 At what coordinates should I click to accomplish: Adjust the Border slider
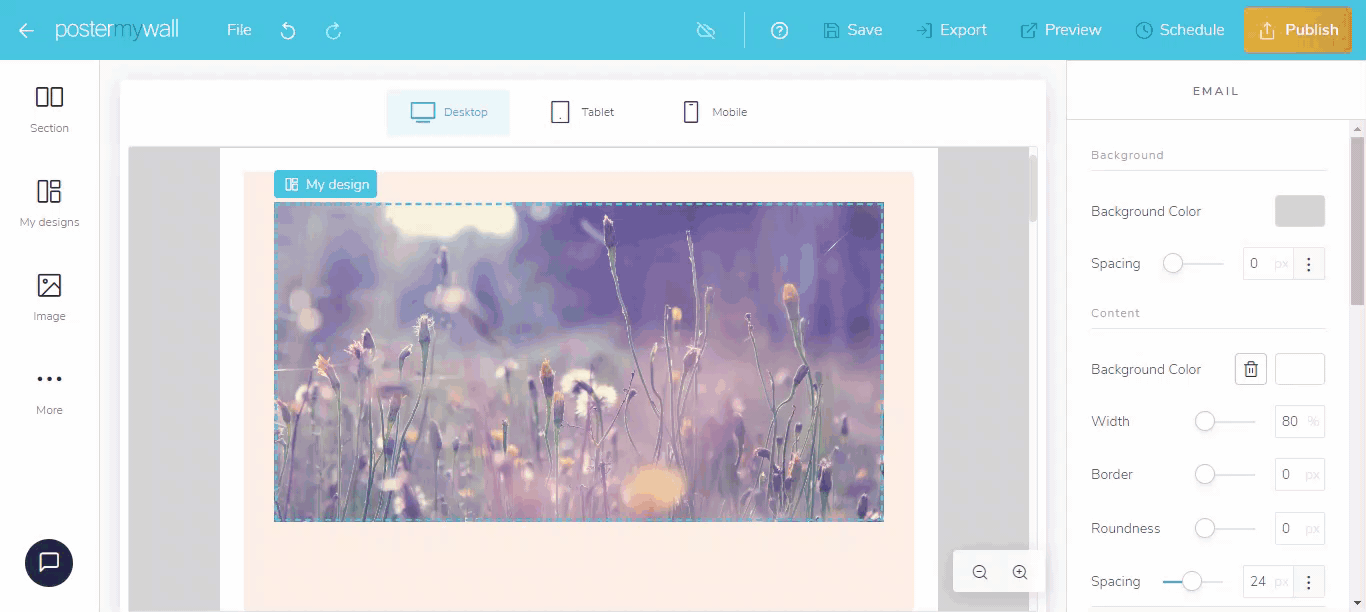(x=1225, y=475)
